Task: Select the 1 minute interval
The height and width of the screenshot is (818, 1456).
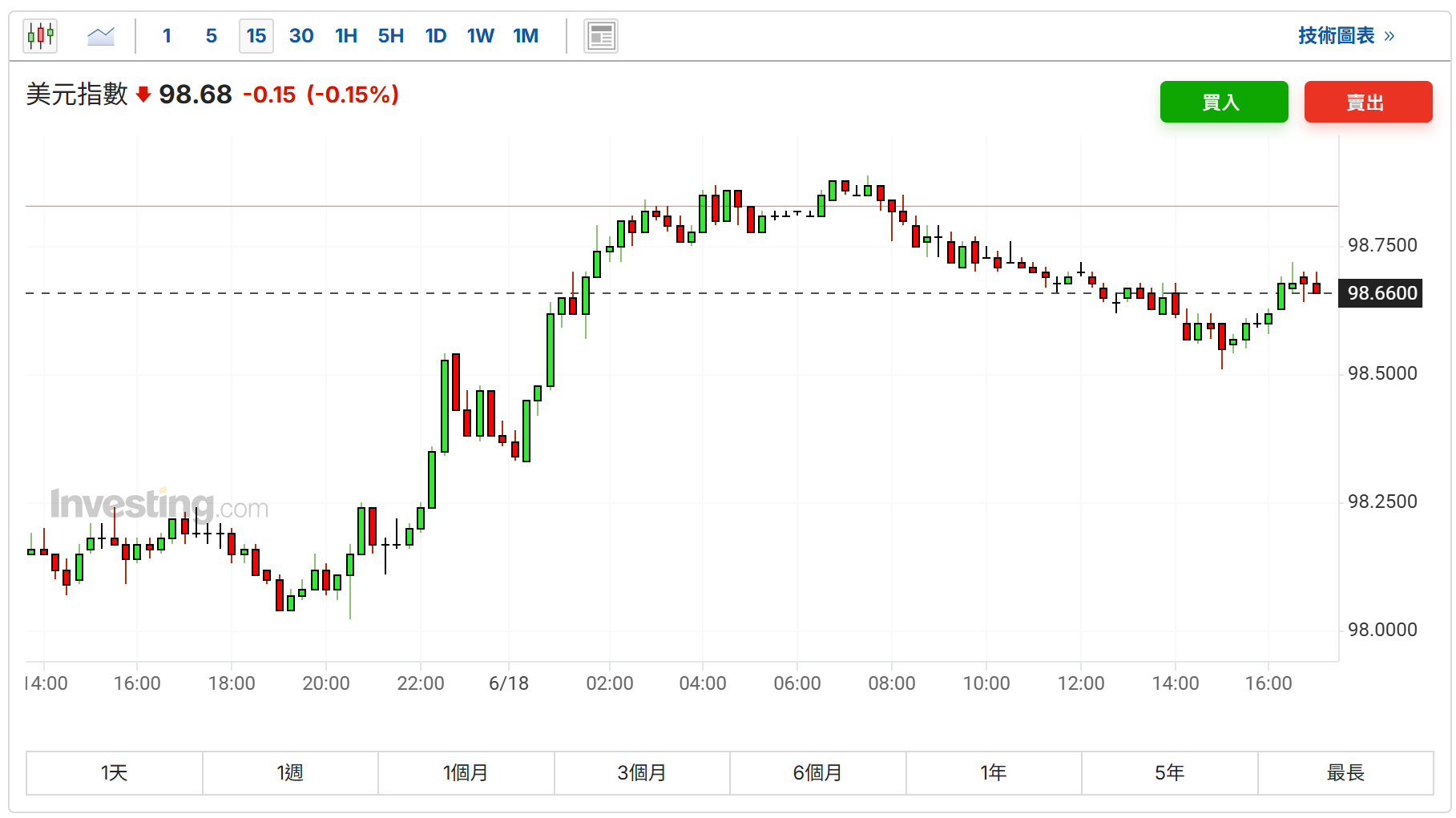Action: coord(167,36)
